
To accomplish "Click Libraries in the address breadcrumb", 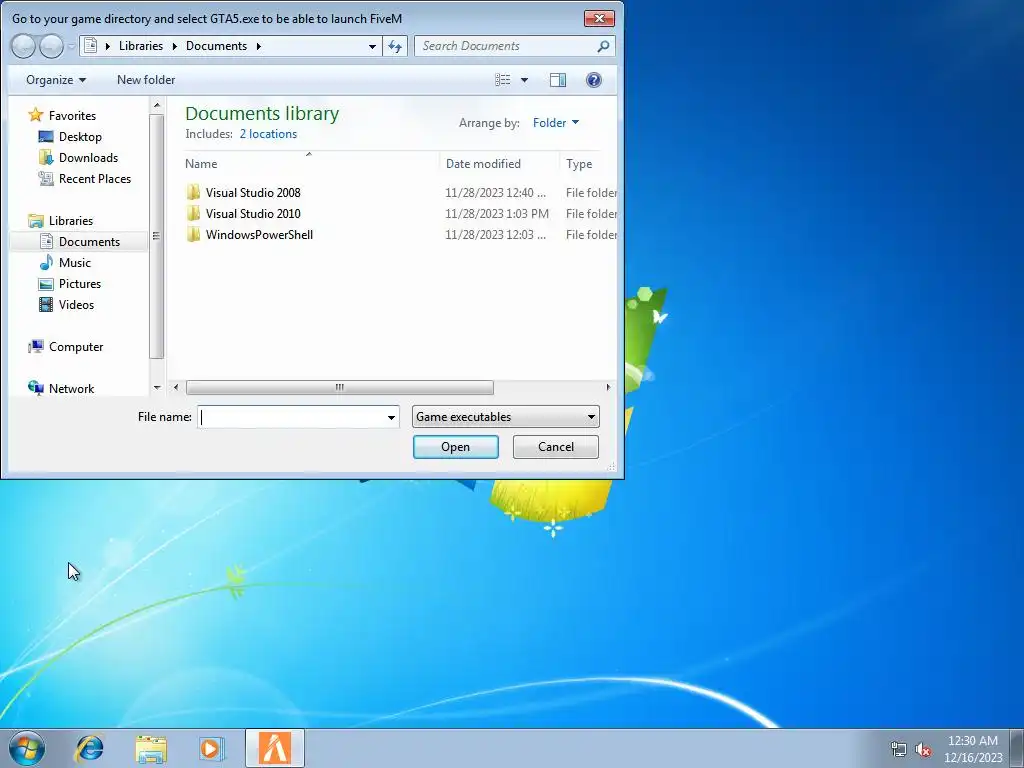I will tap(140, 46).
